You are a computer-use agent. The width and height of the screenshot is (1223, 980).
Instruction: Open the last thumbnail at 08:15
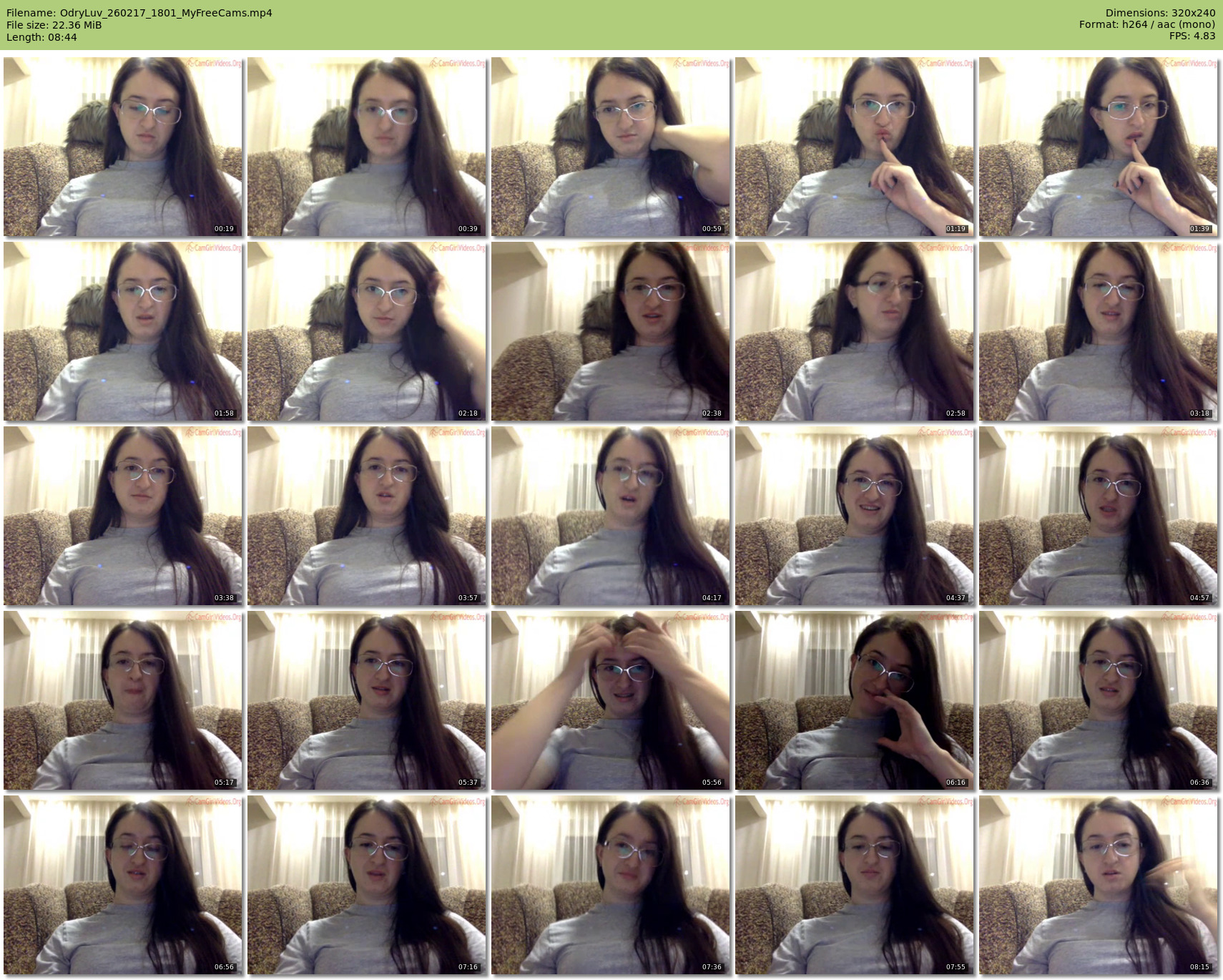(1098, 885)
